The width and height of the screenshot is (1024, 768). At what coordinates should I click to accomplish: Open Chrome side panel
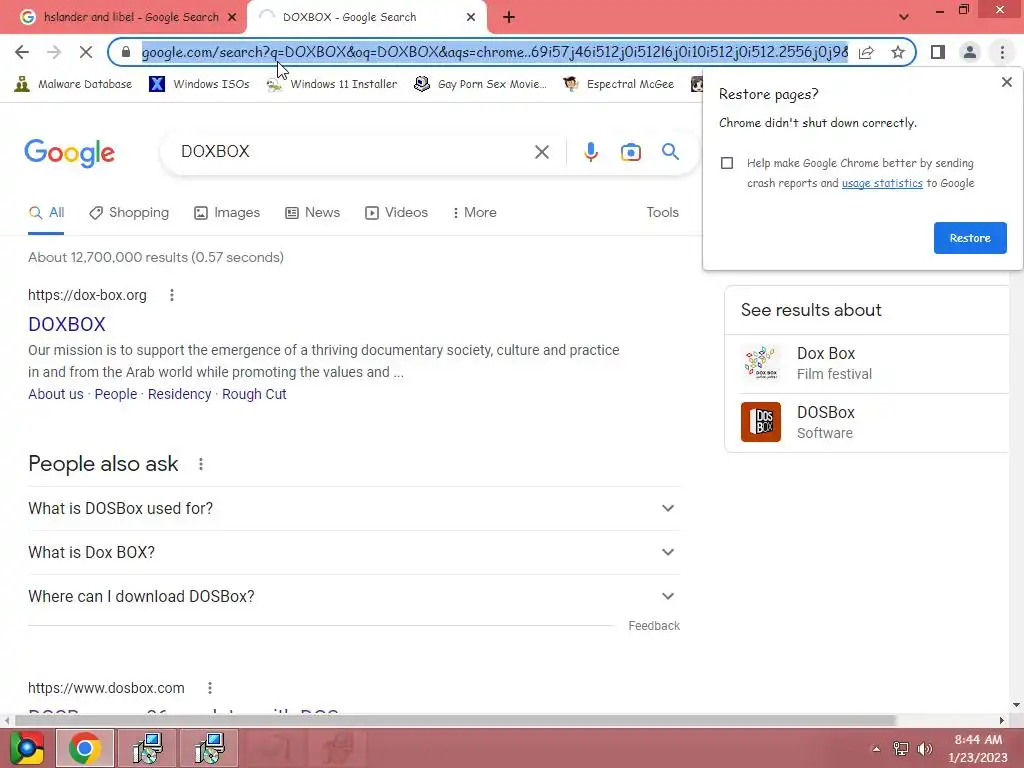[x=938, y=52]
